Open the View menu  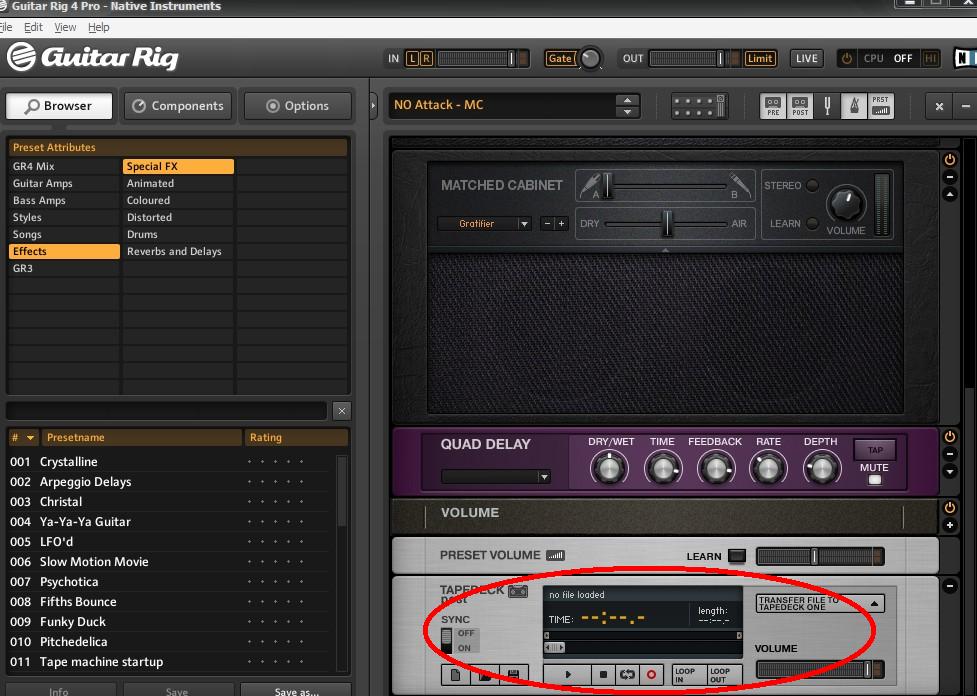pyautogui.click(x=65, y=27)
